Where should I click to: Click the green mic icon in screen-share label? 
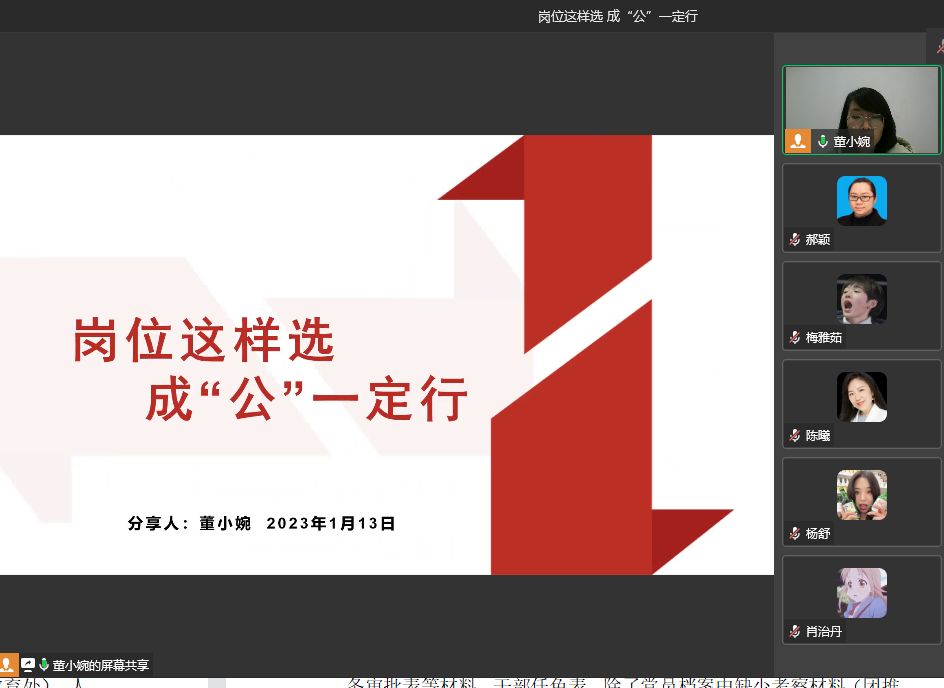click(44, 664)
